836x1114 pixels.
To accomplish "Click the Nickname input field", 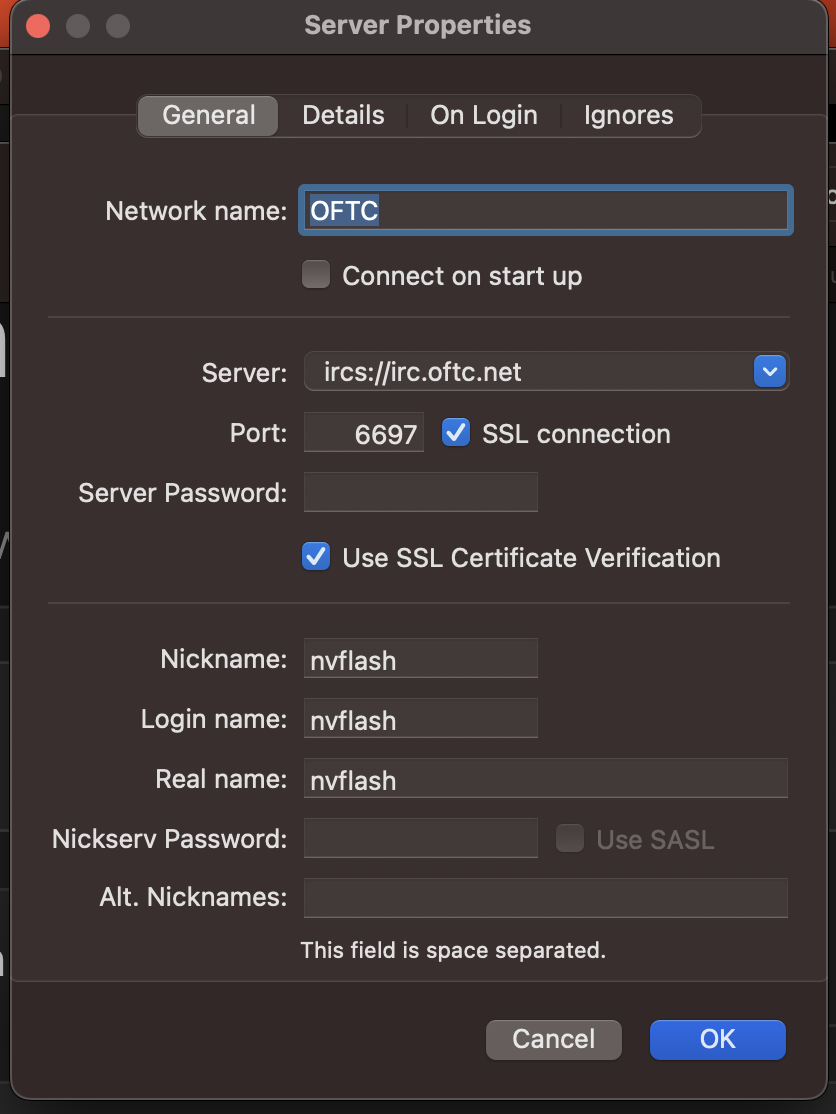I will 420,659.
